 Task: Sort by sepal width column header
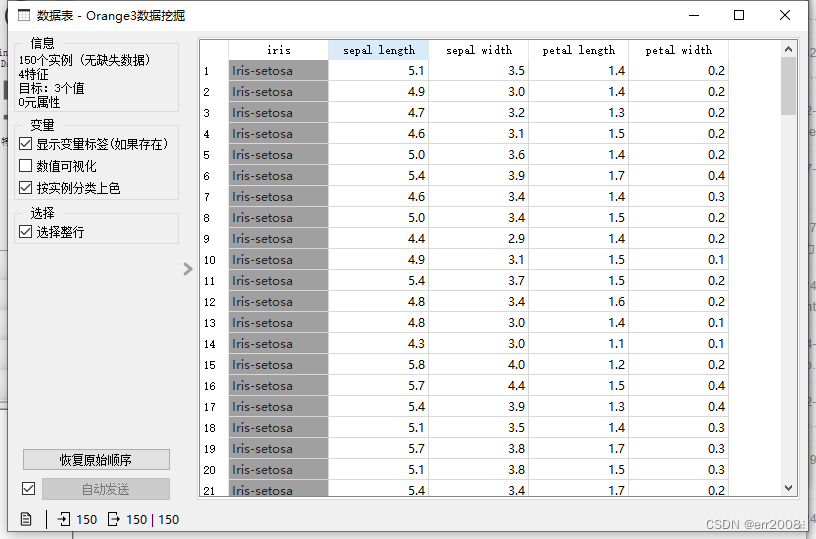pos(478,50)
